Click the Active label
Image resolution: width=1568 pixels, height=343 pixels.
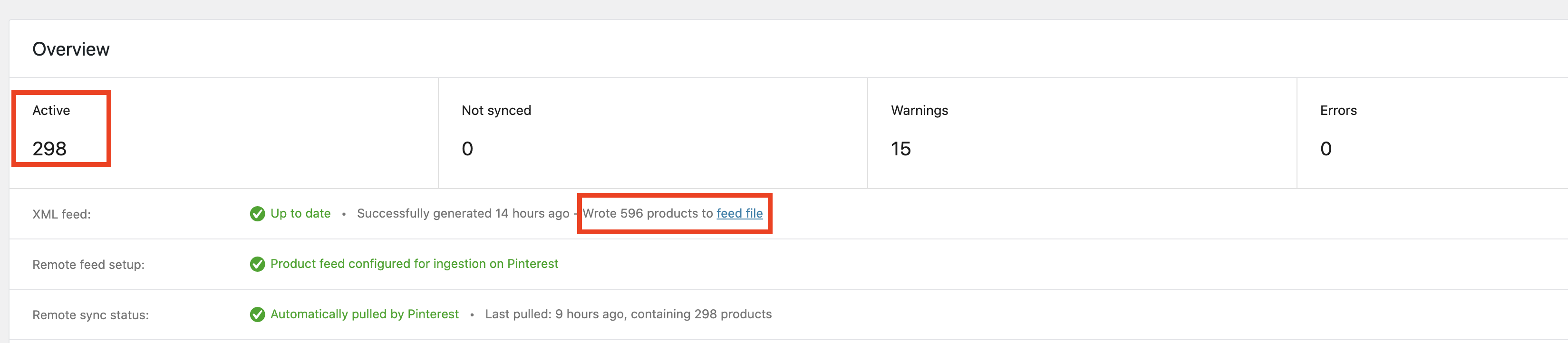pyautogui.click(x=51, y=110)
